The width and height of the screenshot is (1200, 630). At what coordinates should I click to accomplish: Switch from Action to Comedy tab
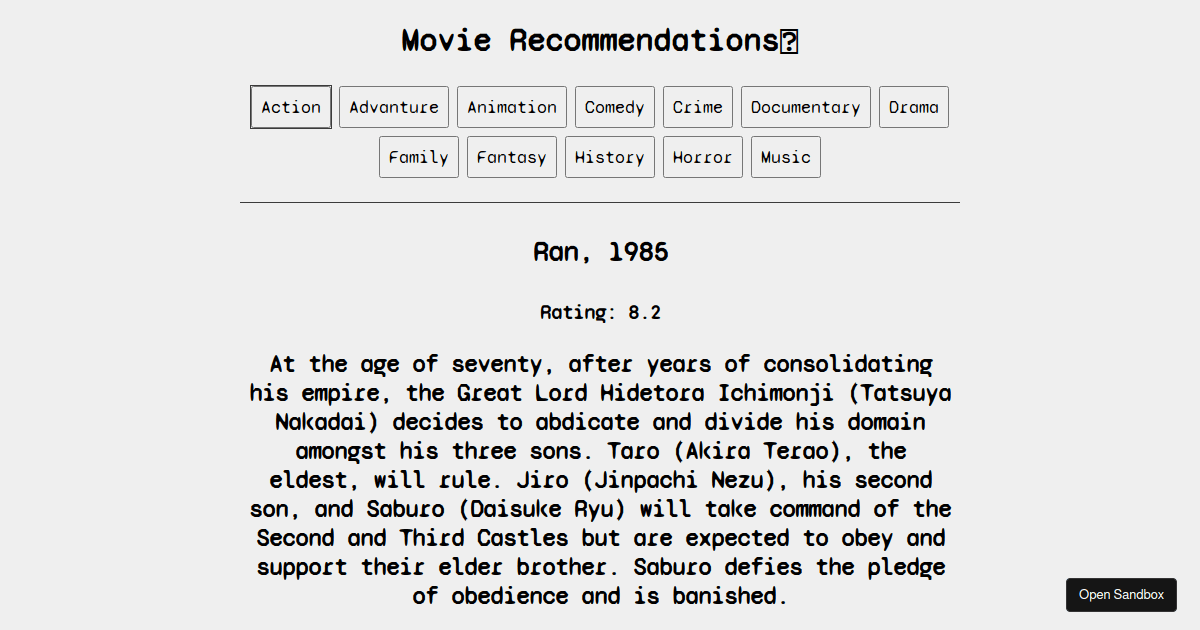pos(614,107)
